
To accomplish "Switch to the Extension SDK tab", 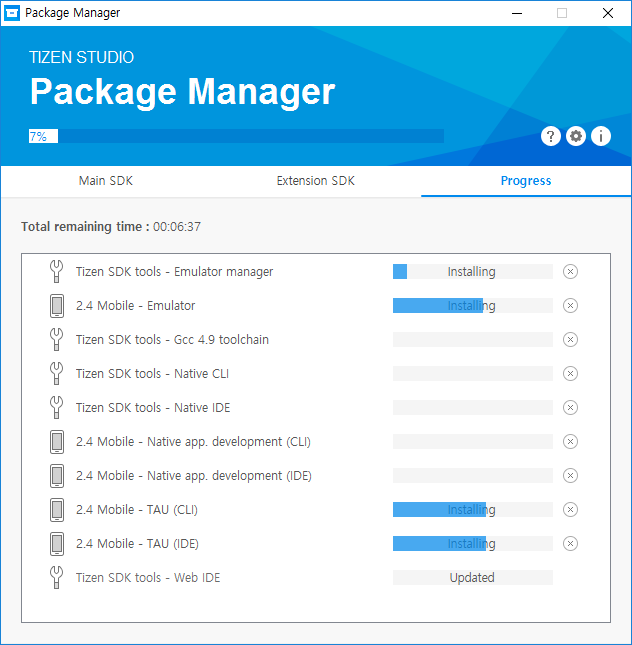I will point(316,181).
